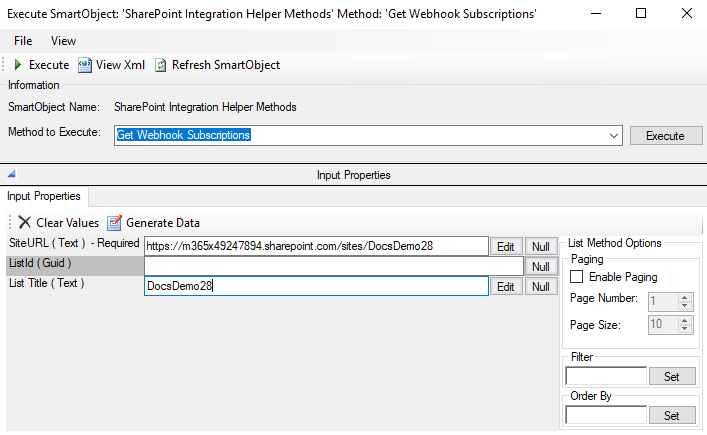The width and height of the screenshot is (707, 435).
Task: Click the Generate Data icon
Action: tap(115, 222)
